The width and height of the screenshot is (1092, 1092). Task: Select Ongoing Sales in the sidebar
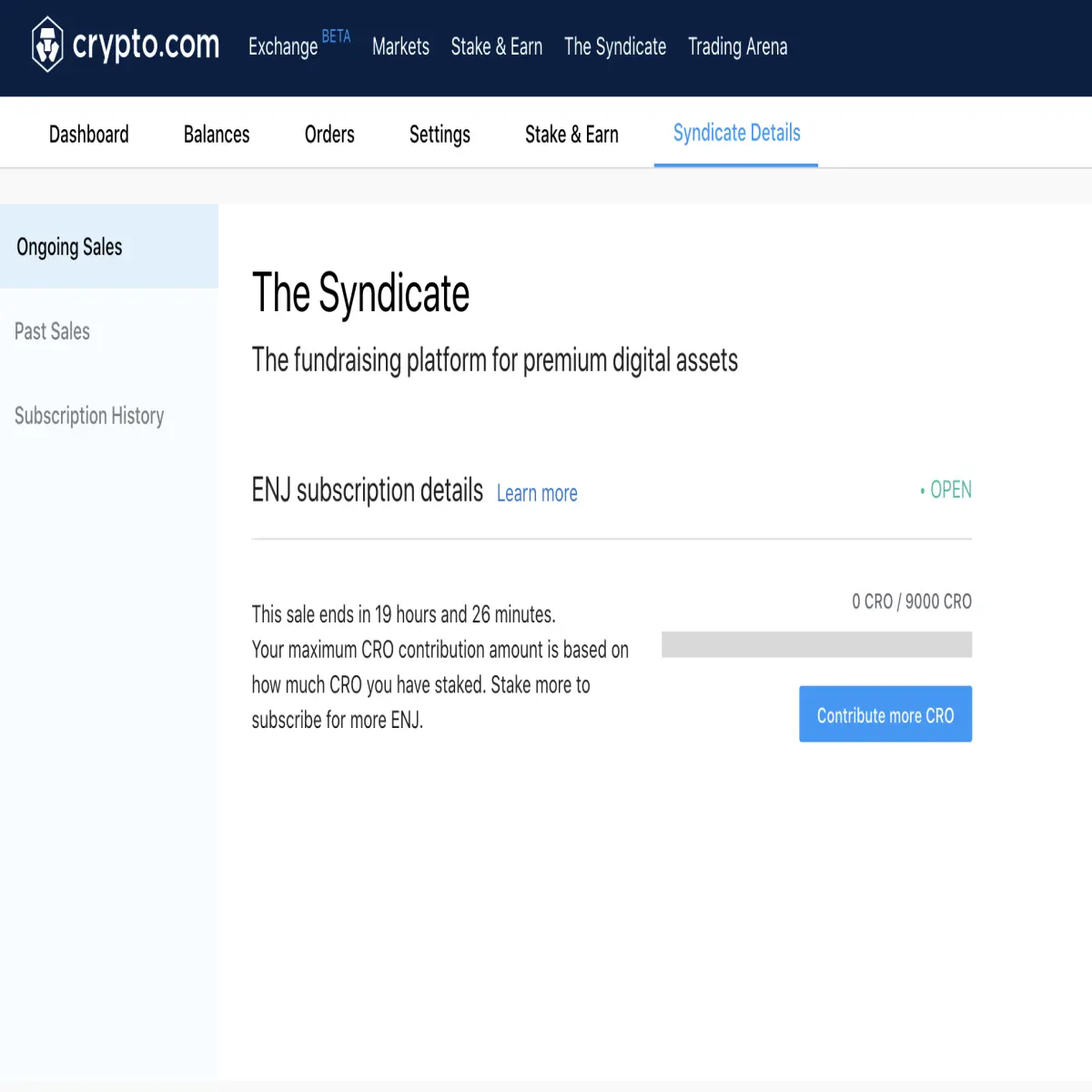(x=109, y=247)
